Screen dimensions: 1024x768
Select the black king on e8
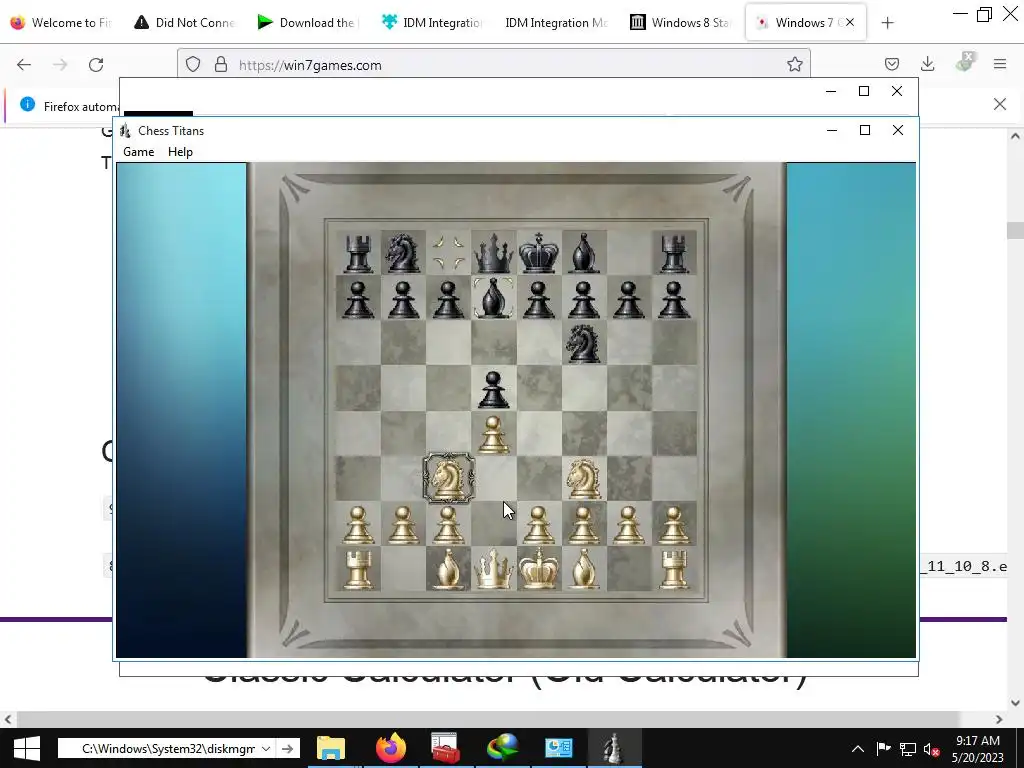(539, 253)
